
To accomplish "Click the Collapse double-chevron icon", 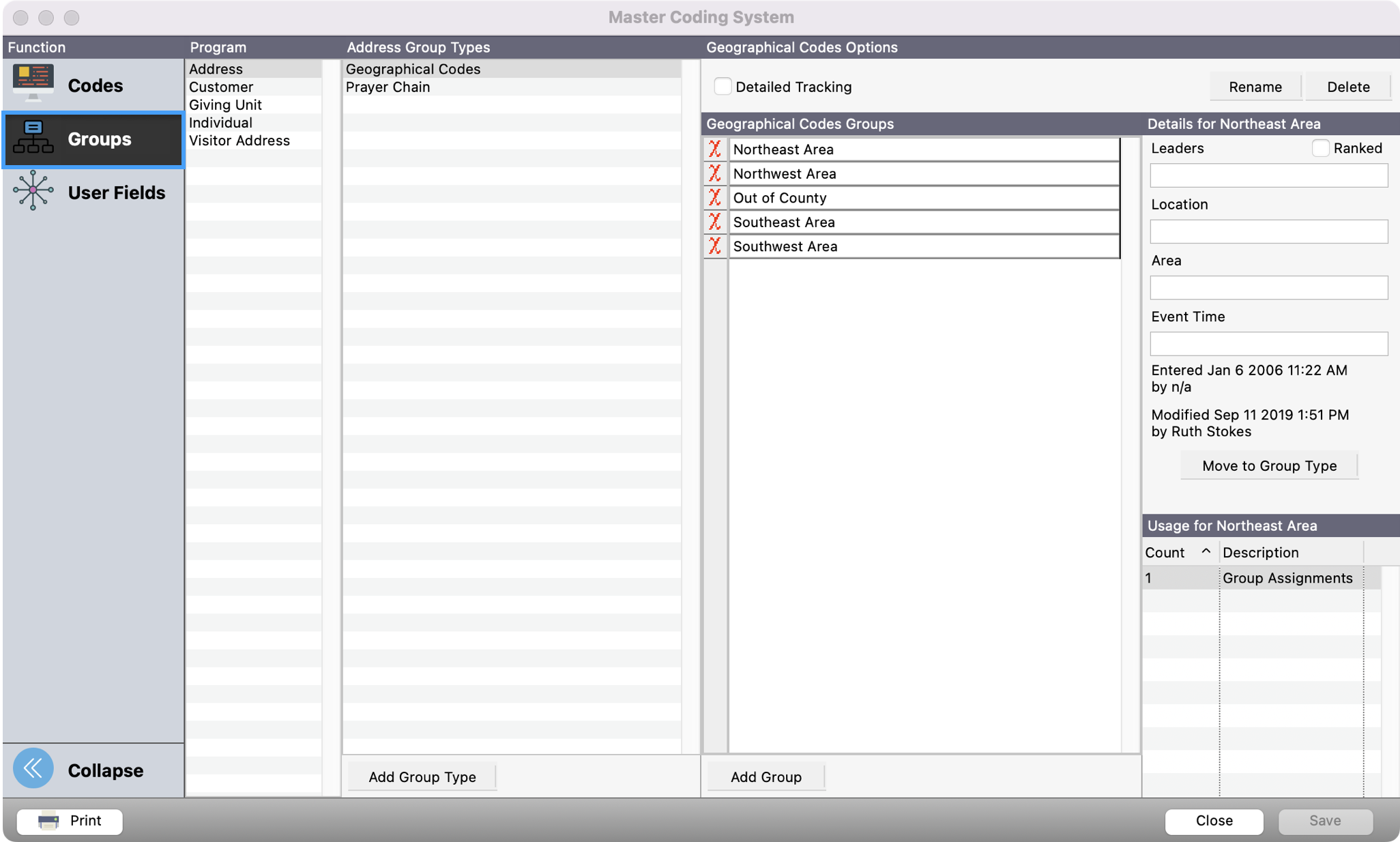I will tap(32, 768).
